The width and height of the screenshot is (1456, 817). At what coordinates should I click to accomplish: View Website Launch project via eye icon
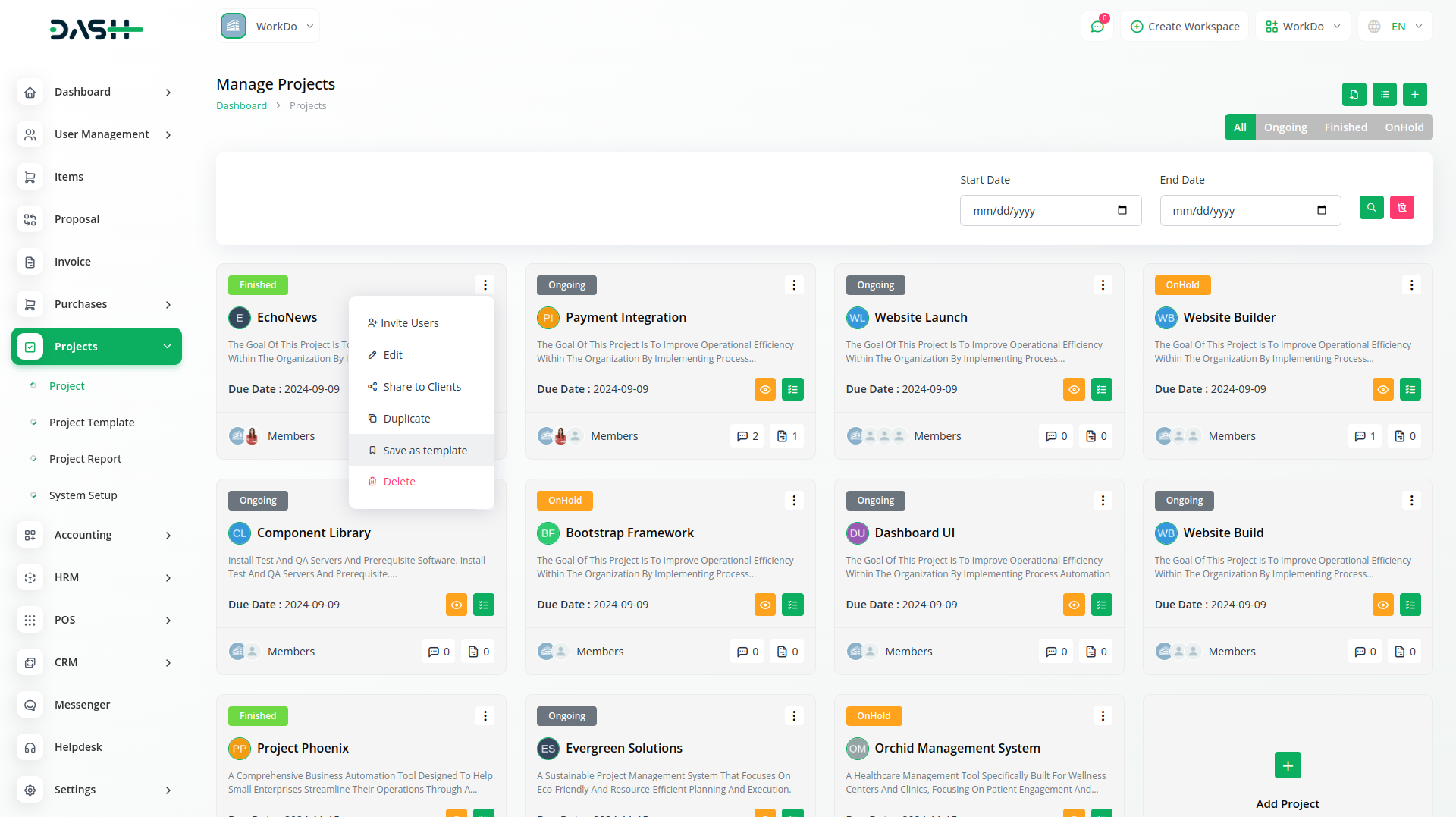coord(1074,389)
